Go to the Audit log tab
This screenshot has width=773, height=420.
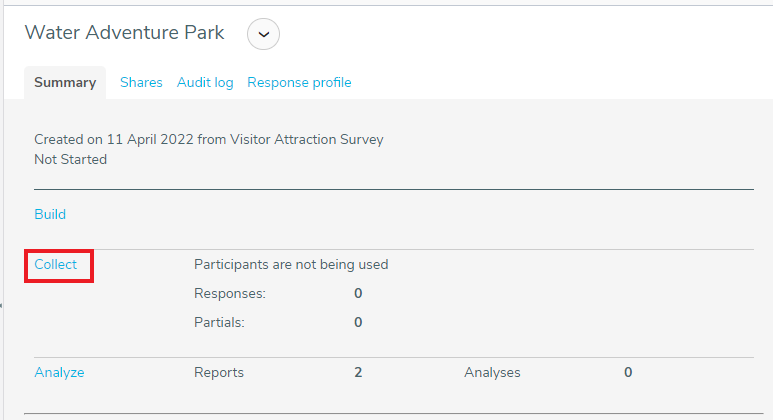(205, 83)
